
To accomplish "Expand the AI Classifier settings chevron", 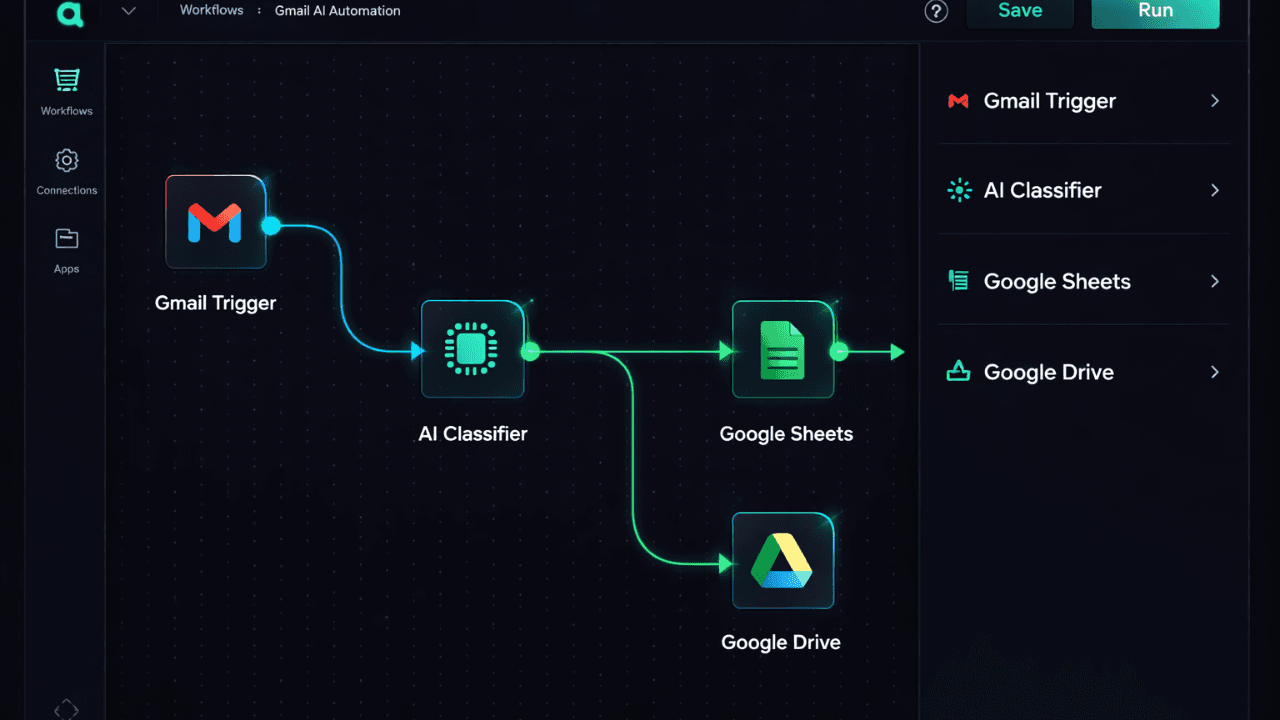I will pyautogui.click(x=1214, y=190).
